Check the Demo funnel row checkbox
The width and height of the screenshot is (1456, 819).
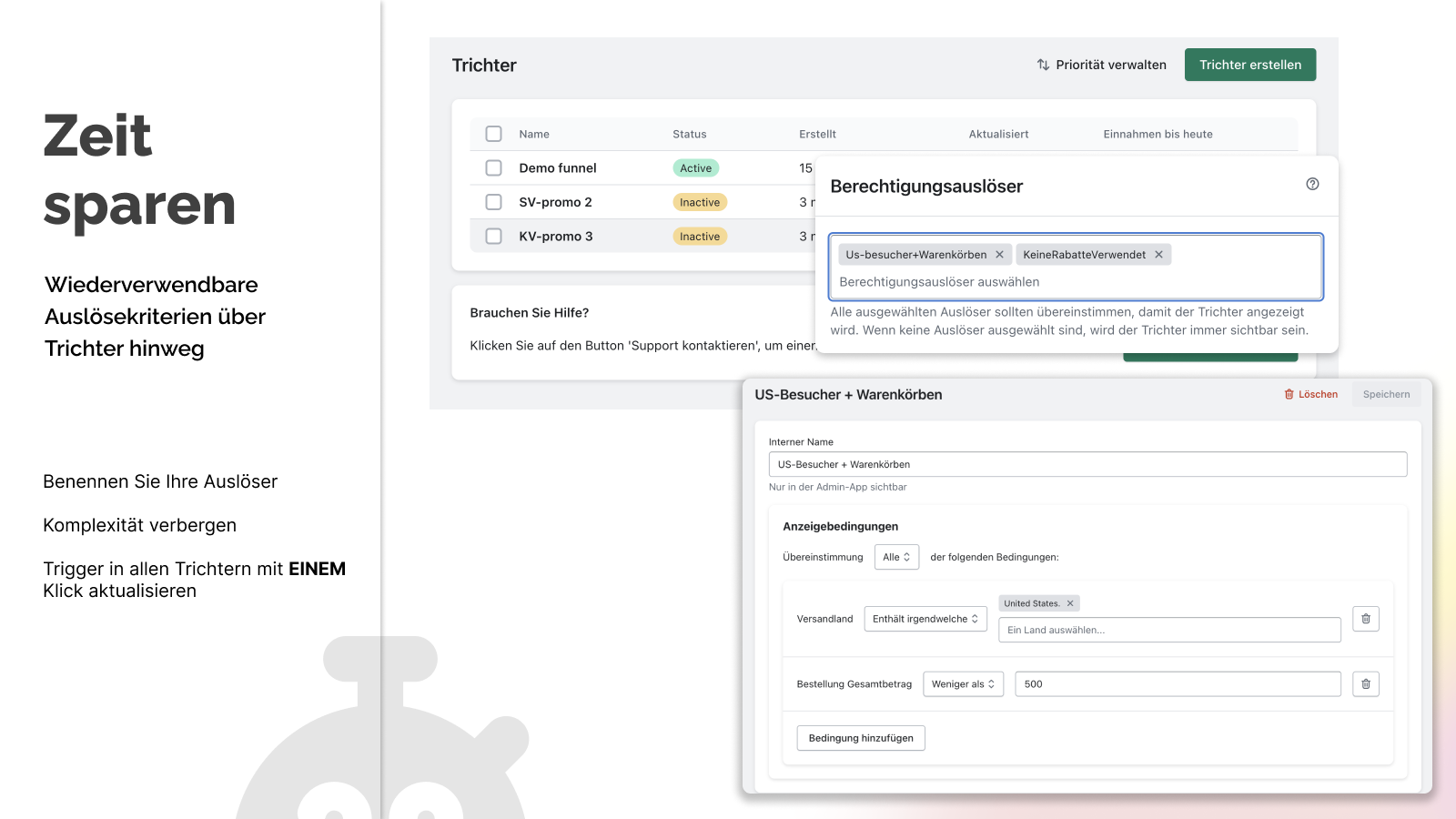(493, 167)
